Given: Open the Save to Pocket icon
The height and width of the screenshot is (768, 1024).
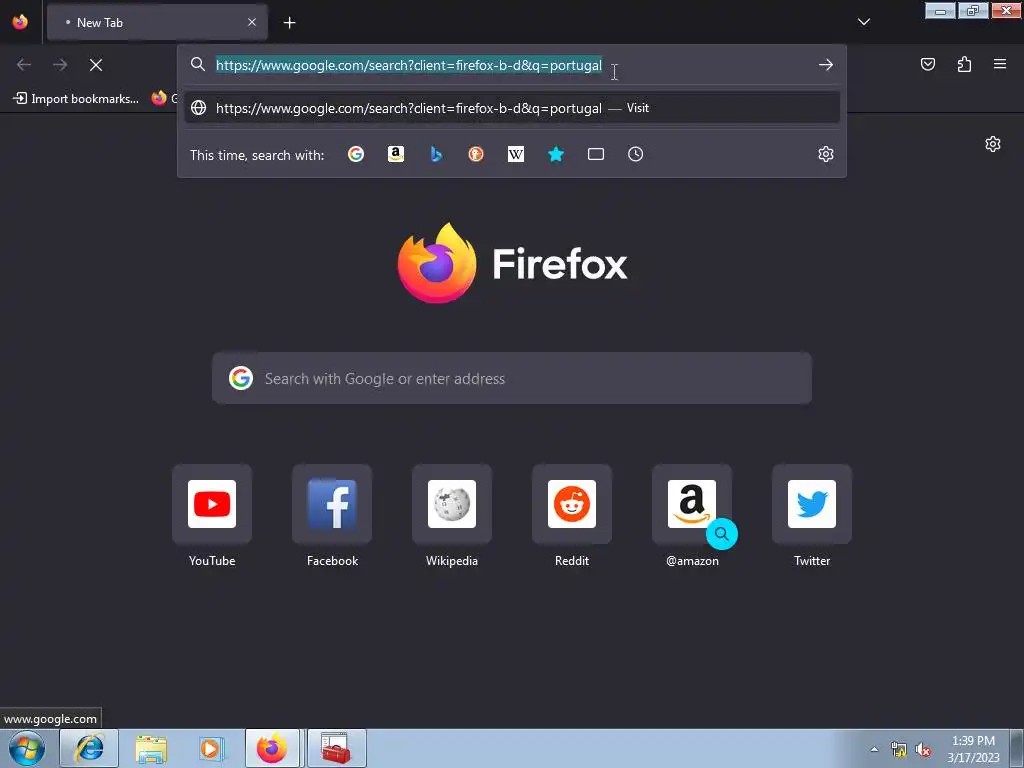Looking at the screenshot, I should point(927,64).
